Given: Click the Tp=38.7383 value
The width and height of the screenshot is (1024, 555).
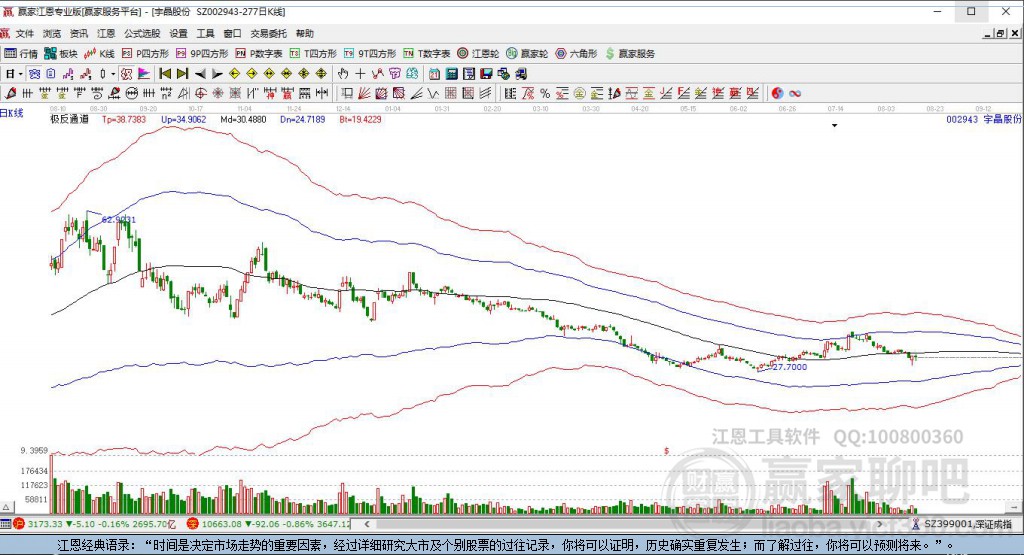Looking at the screenshot, I should click(x=124, y=119).
